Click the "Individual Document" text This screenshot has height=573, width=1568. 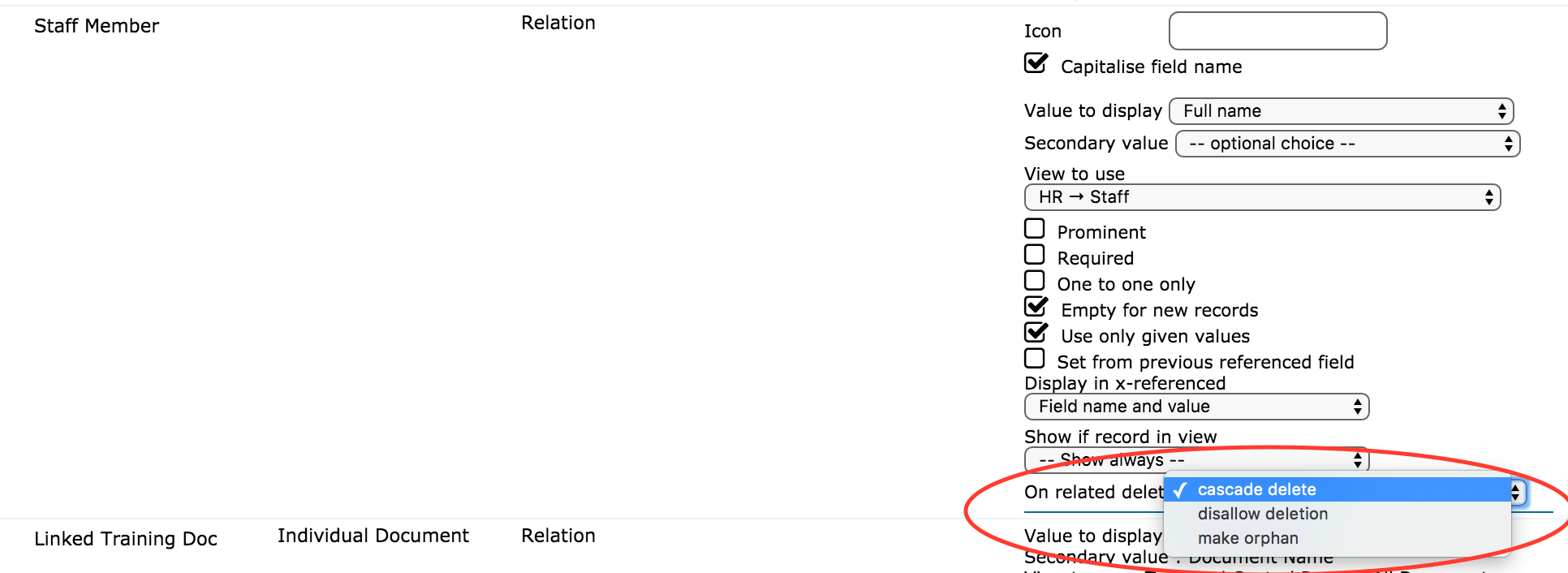(x=373, y=535)
